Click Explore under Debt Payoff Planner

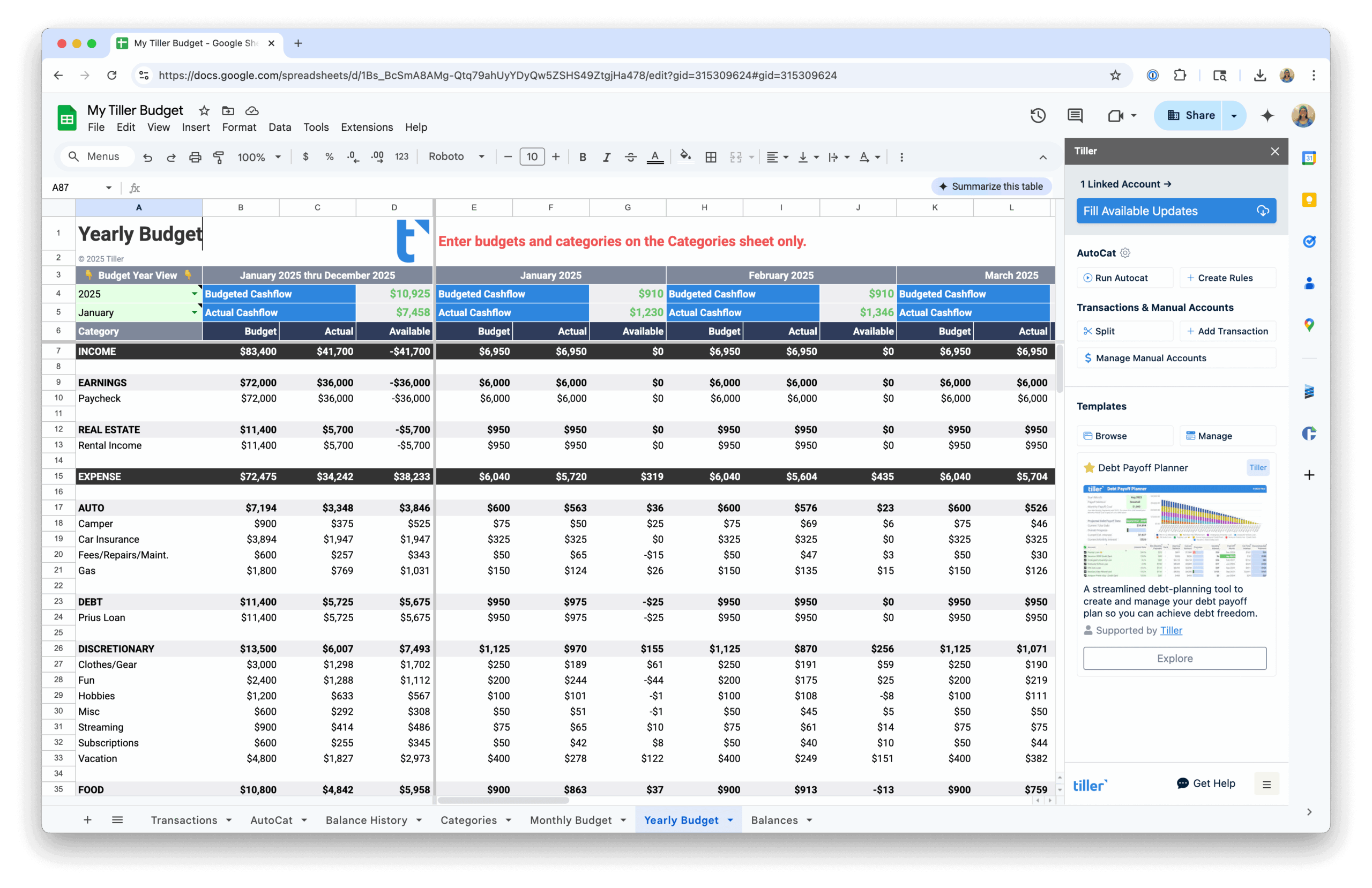pos(1174,658)
